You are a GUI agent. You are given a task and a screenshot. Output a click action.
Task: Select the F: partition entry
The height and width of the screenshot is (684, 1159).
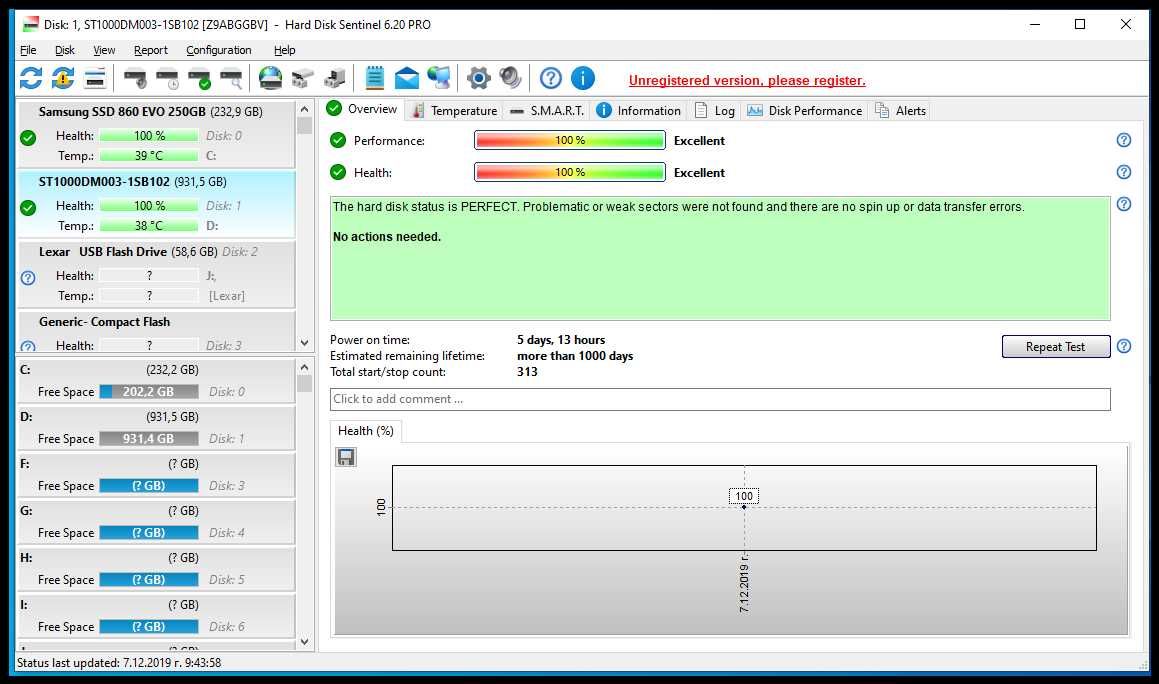pyautogui.click(x=156, y=475)
